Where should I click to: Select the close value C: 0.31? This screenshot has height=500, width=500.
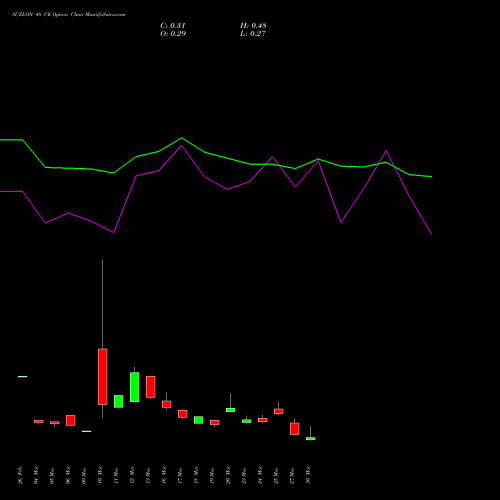click(173, 25)
